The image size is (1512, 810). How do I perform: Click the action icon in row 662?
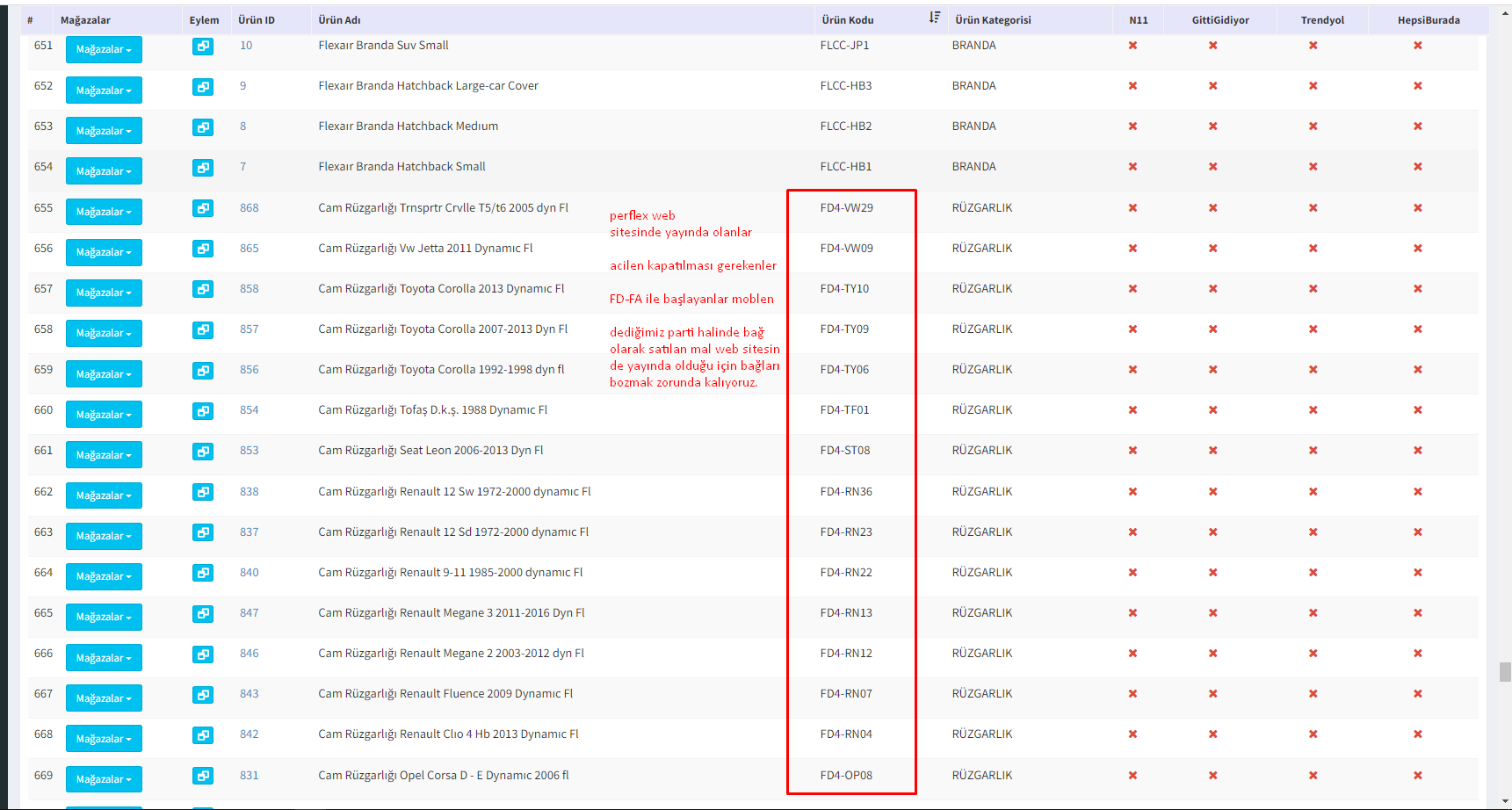tap(203, 493)
